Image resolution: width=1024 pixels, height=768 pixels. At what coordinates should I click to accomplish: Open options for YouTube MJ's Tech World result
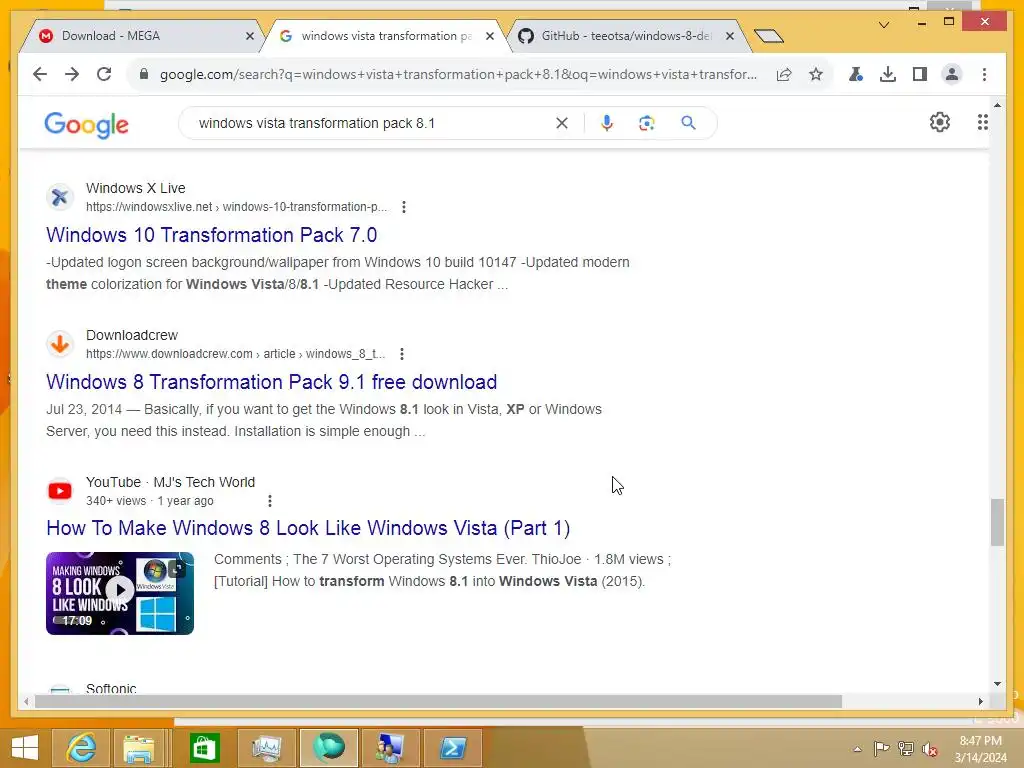point(270,501)
